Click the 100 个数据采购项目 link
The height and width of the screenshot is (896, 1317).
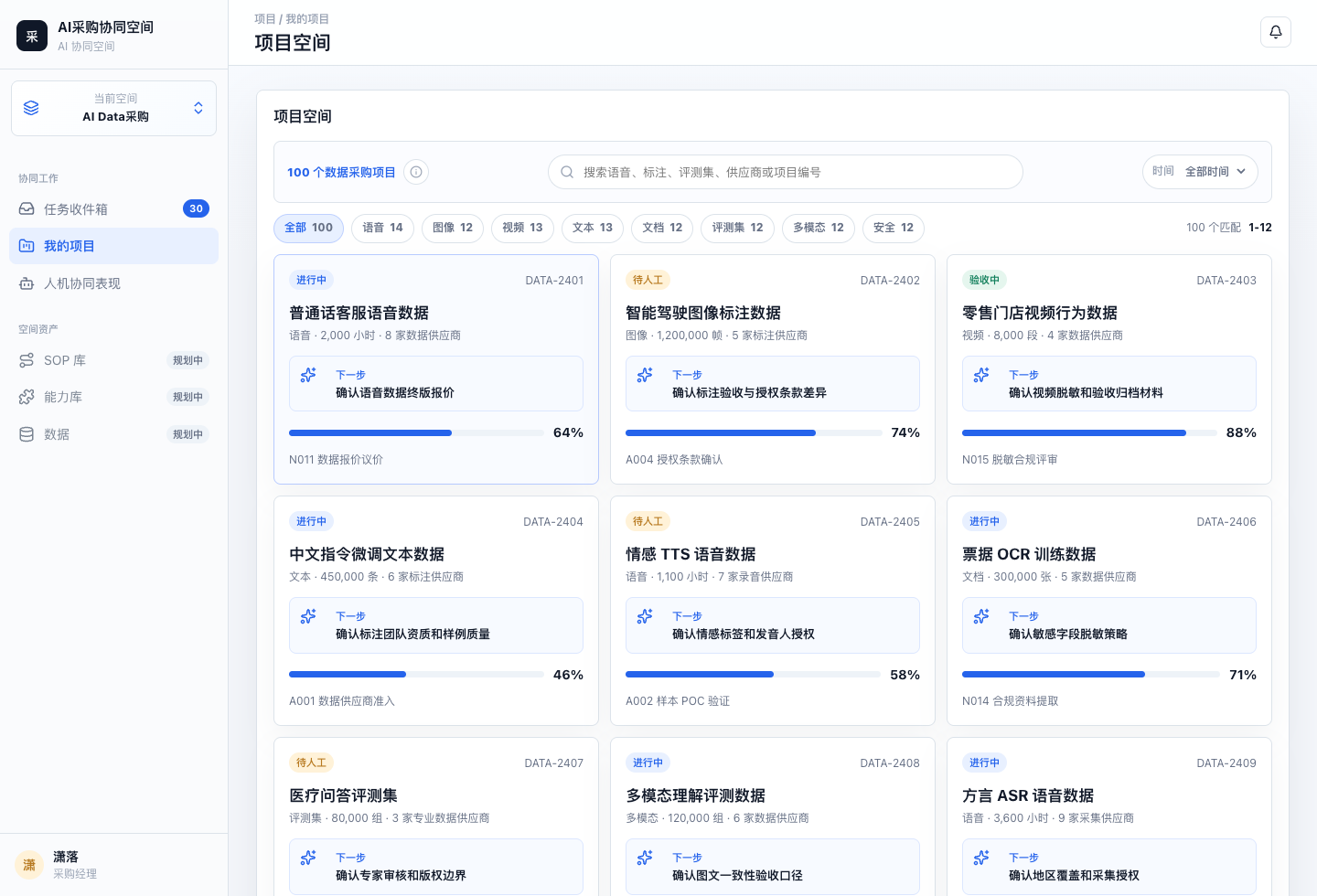pos(341,172)
